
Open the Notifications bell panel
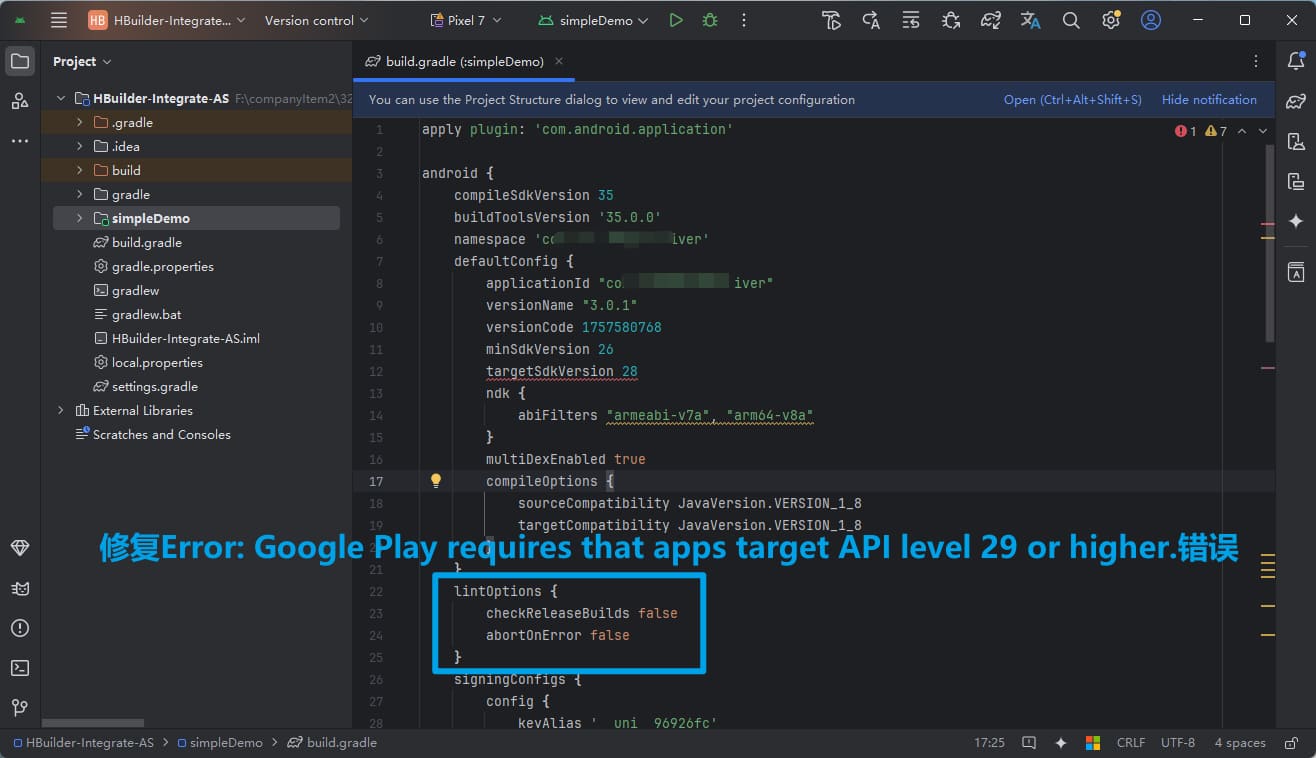(1296, 61)
